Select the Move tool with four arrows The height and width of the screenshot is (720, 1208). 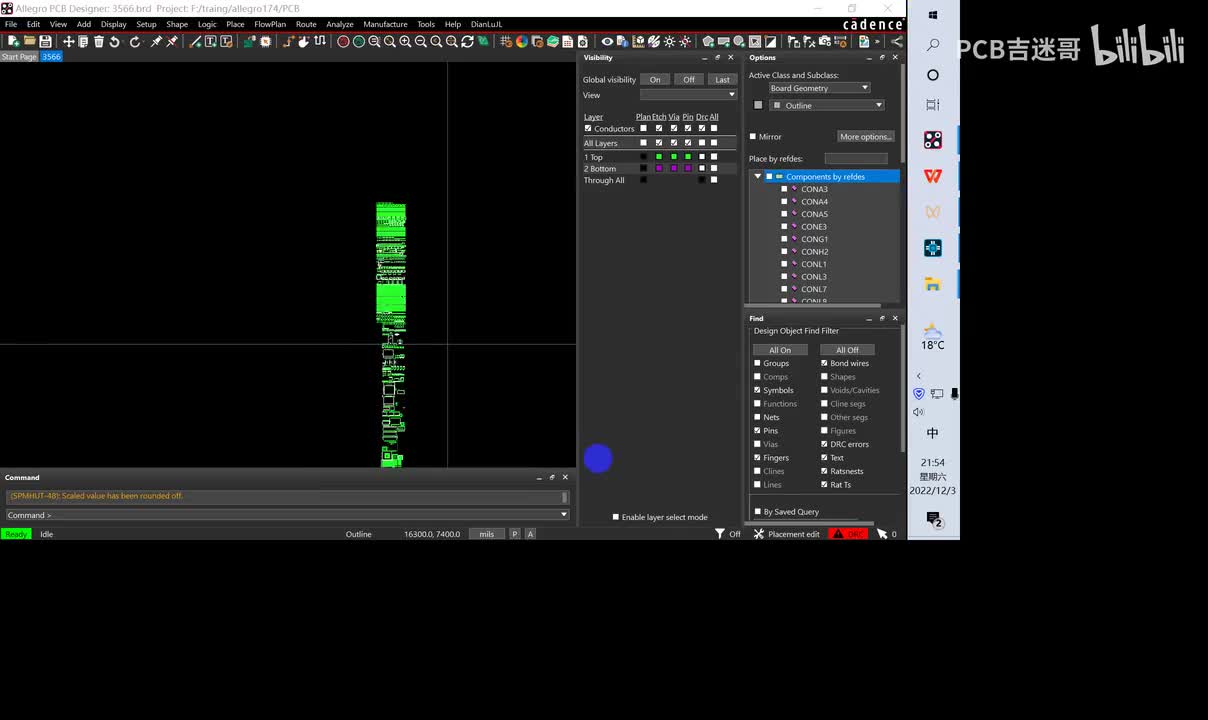[x=68, y=41]
